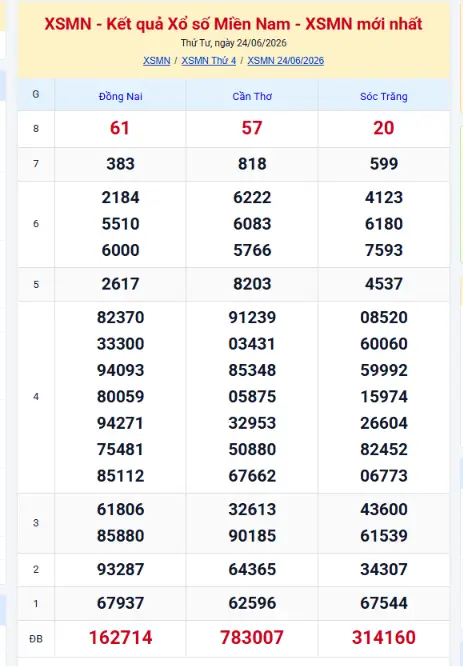Image resolution: width=463 pixels, height=667 pixels.
Task: Click first prize number 67937
Action: [x=120, y=603]
